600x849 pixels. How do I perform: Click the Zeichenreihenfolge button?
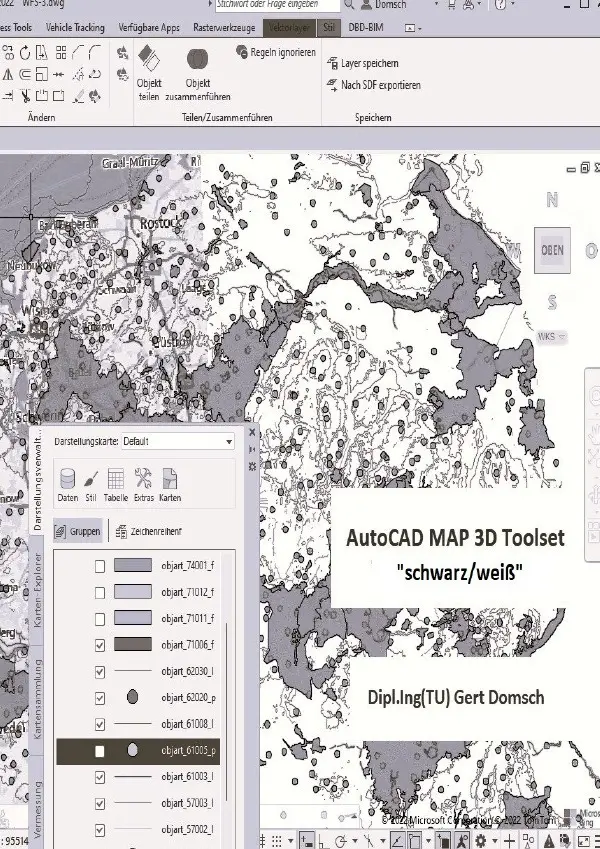(149, 531)
